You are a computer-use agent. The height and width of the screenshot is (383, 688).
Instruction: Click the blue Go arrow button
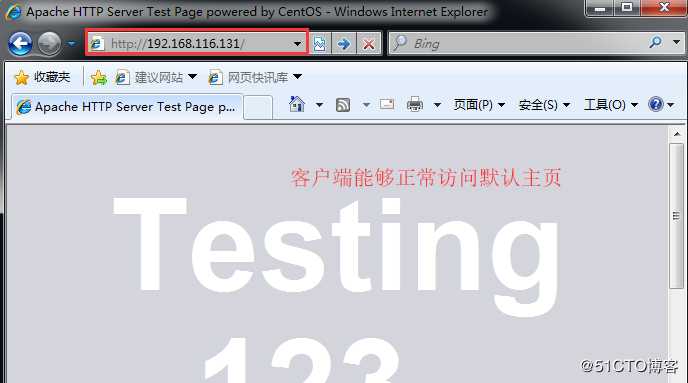[344, 44]
